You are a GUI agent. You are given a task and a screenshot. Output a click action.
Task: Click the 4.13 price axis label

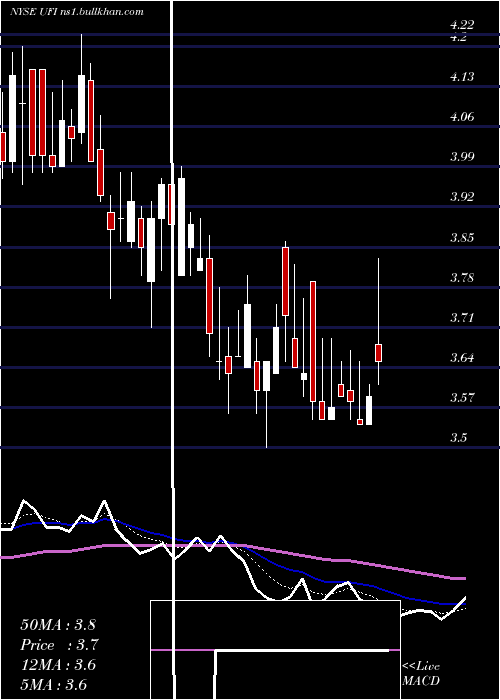coord(462,77)
